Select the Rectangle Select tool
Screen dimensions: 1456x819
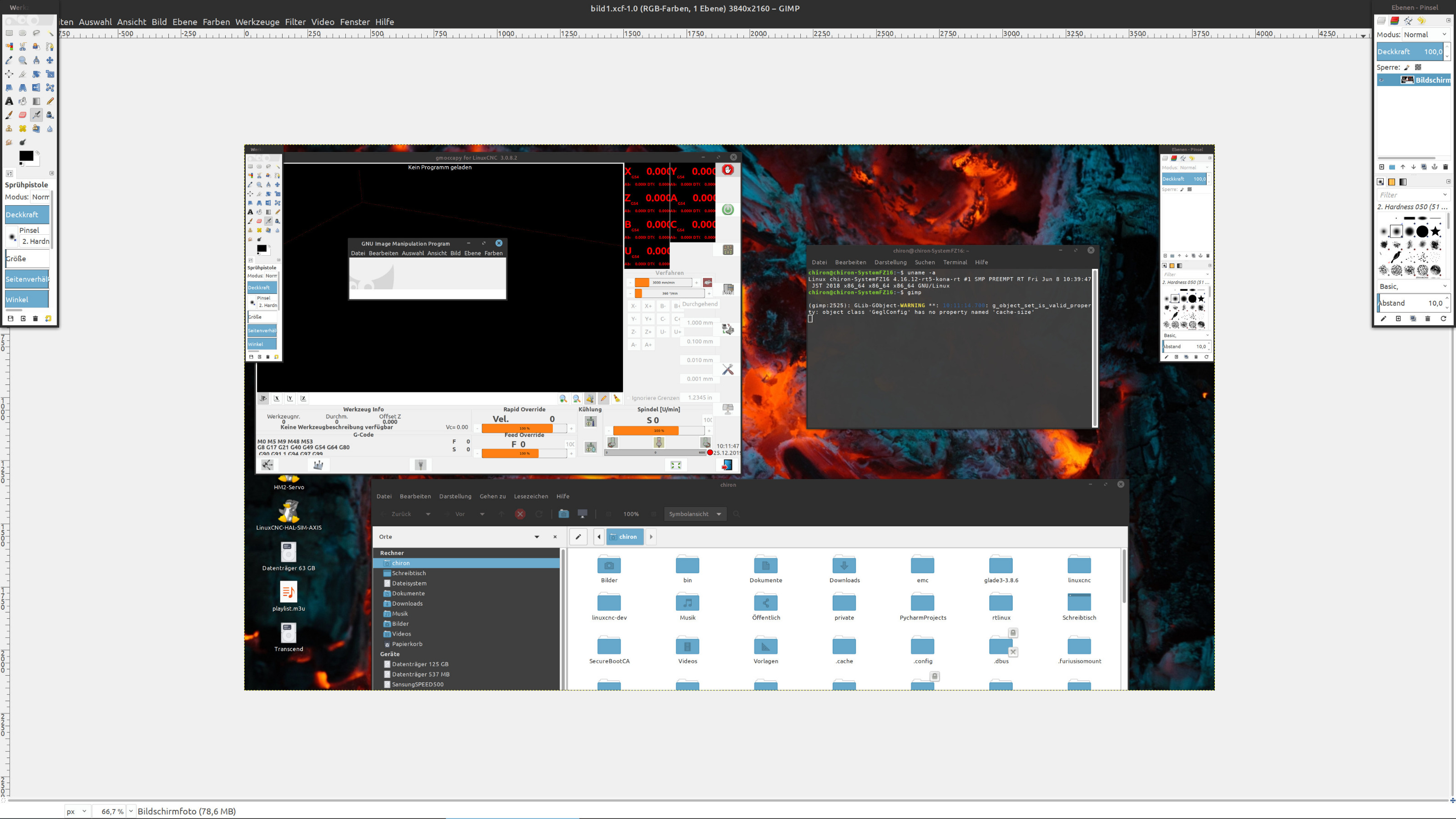point(9,33)
